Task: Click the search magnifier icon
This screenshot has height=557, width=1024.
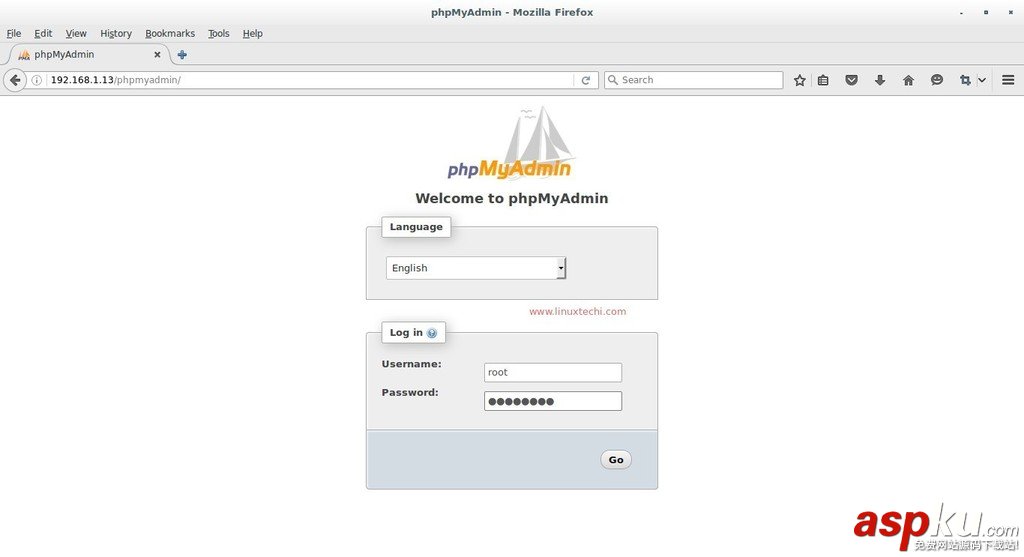Action: pos(613,80)
